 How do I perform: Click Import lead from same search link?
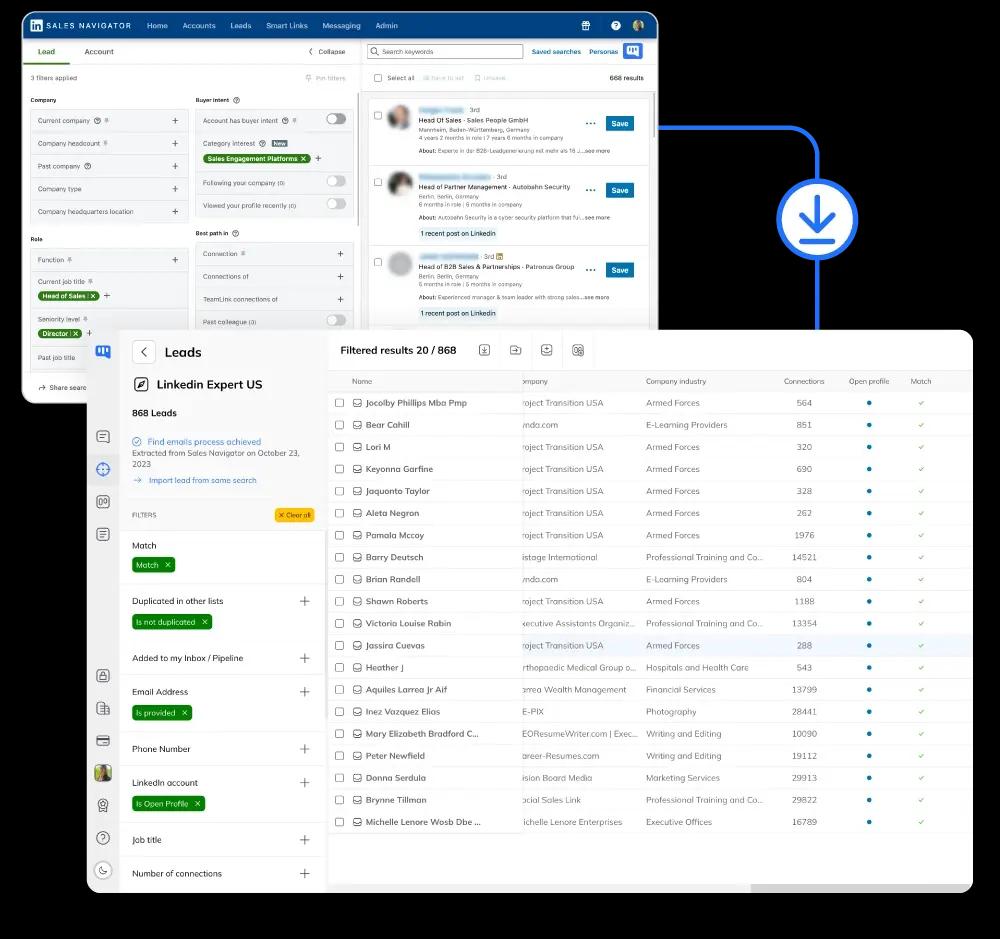202,480
